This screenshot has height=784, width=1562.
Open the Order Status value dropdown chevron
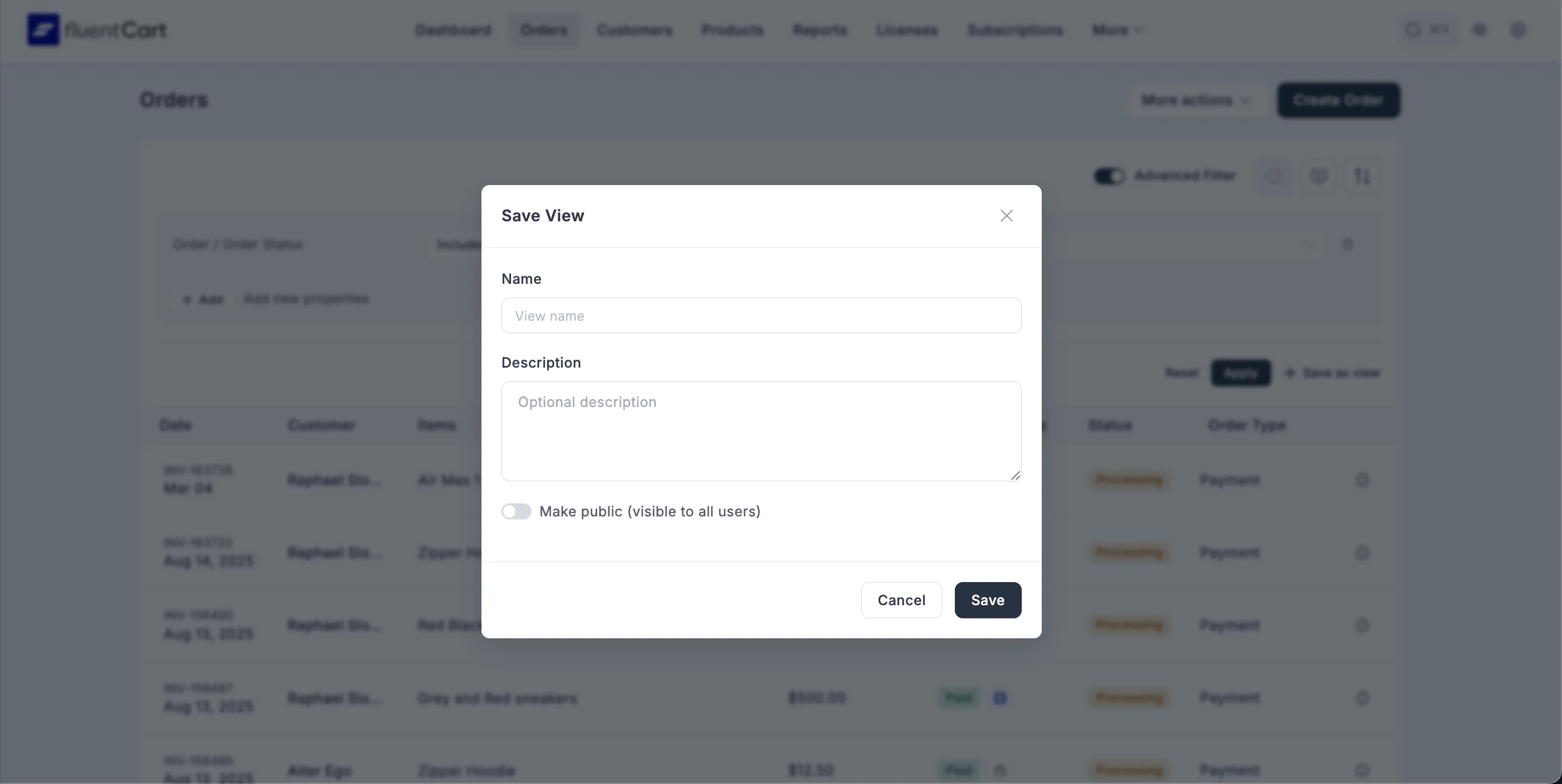click(1309, 244)
